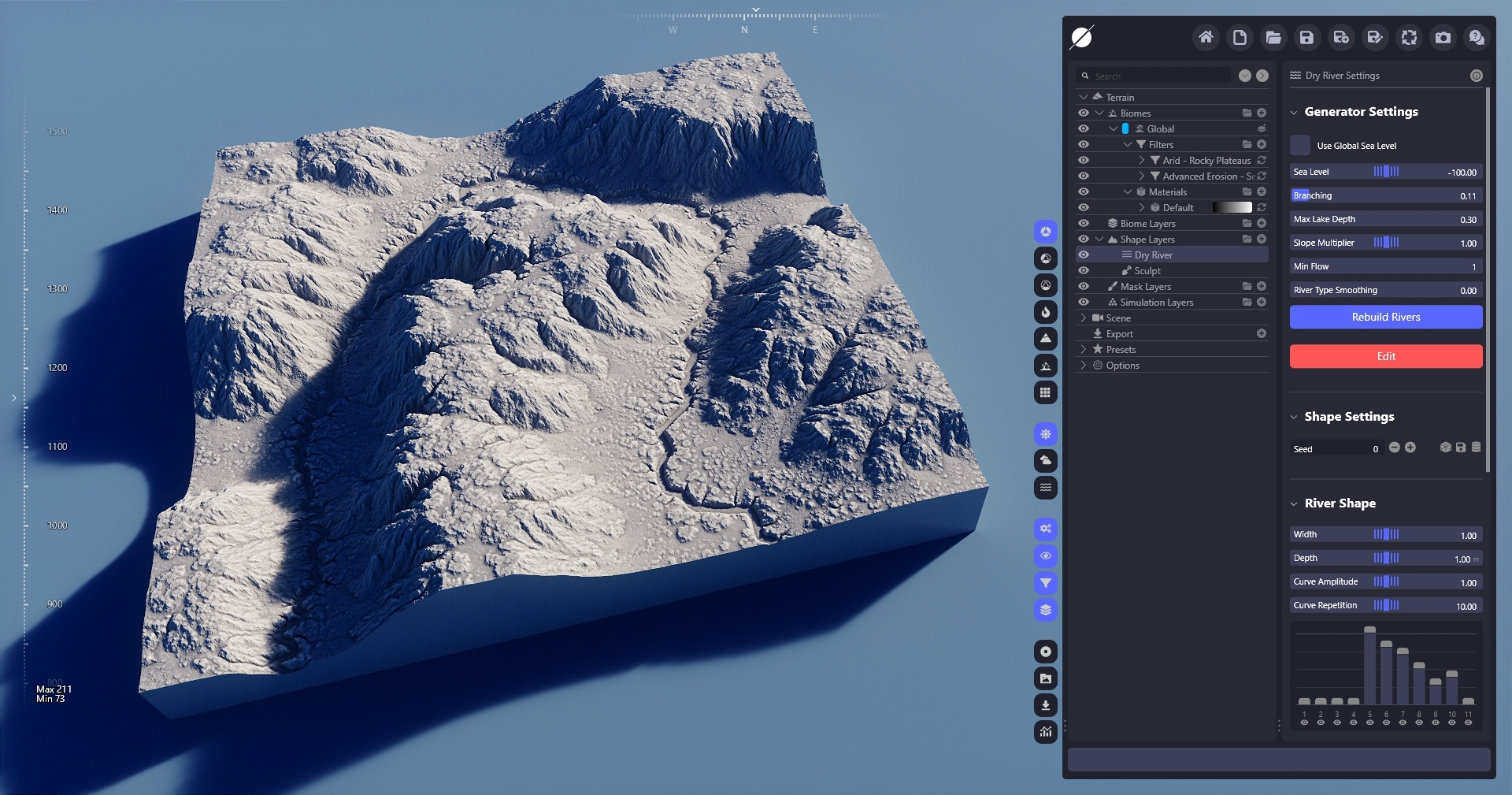
Task: Select the Export item in tree
Action: click(1119, 334)
